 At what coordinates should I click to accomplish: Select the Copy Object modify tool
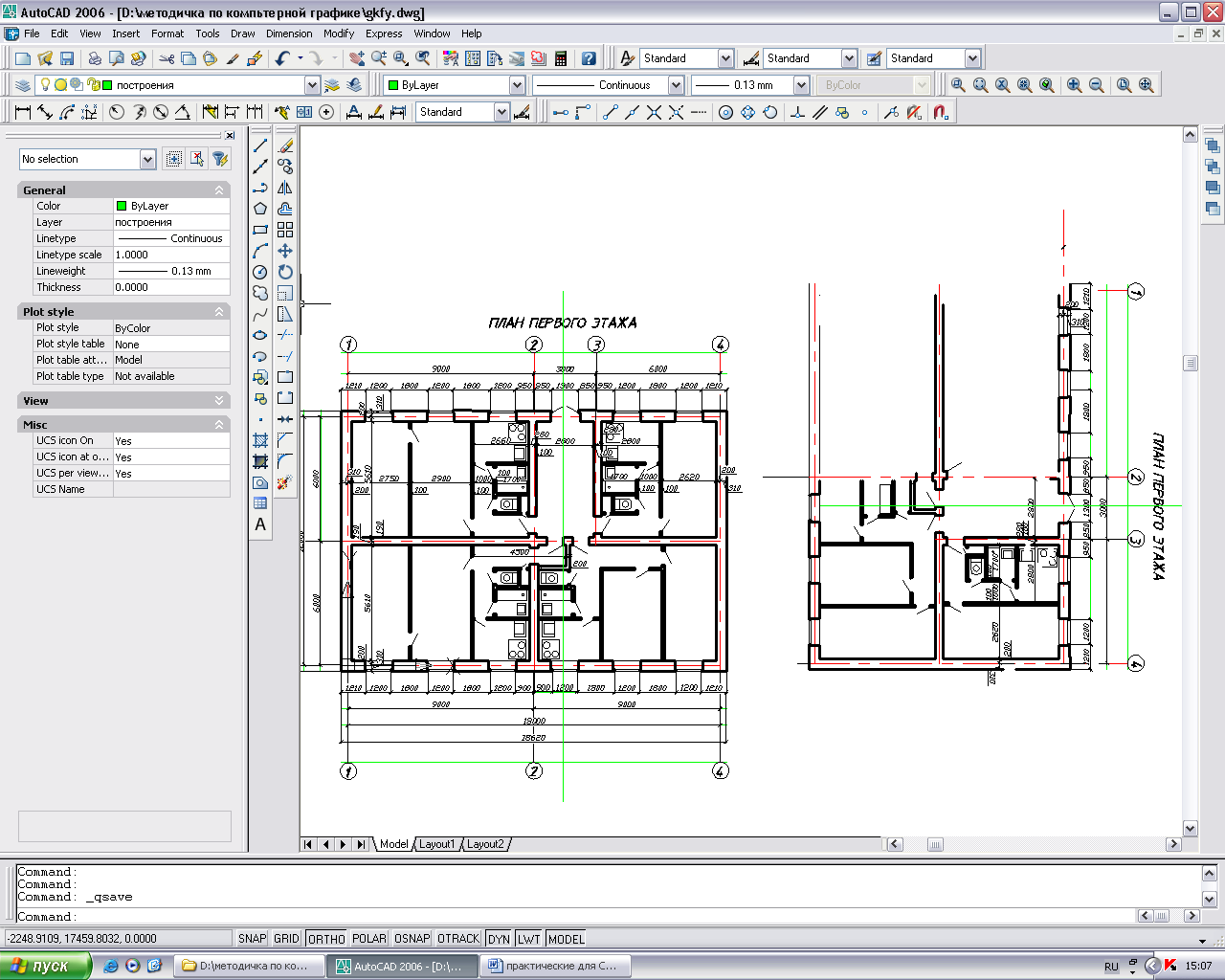pos(285,167)
